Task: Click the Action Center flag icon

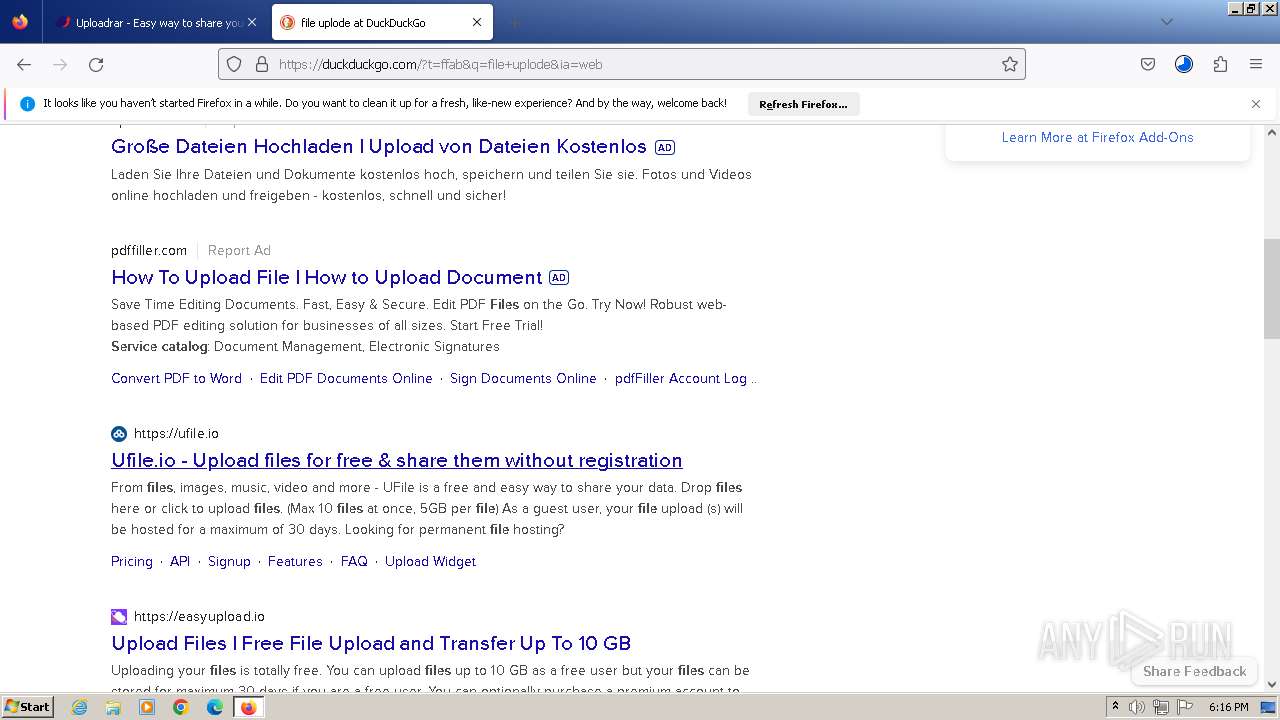Action: 1185,707
